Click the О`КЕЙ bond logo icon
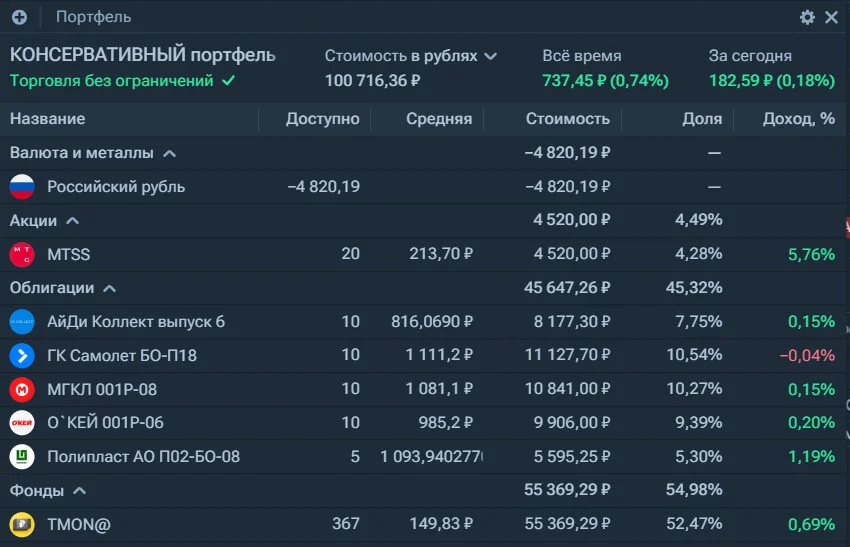 (22, 423)
